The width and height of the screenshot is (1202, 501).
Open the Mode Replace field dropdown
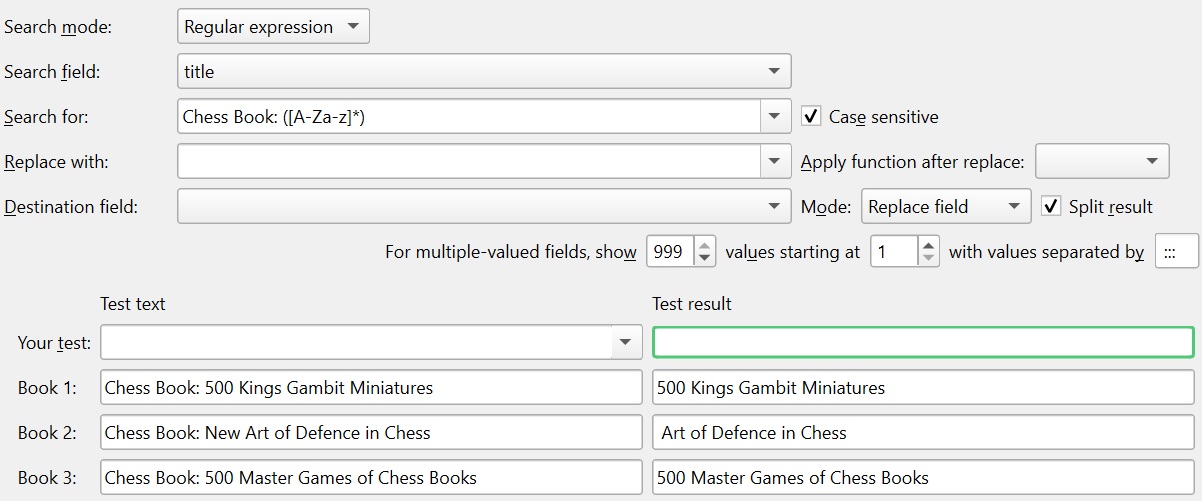click(x=946, y=207)
